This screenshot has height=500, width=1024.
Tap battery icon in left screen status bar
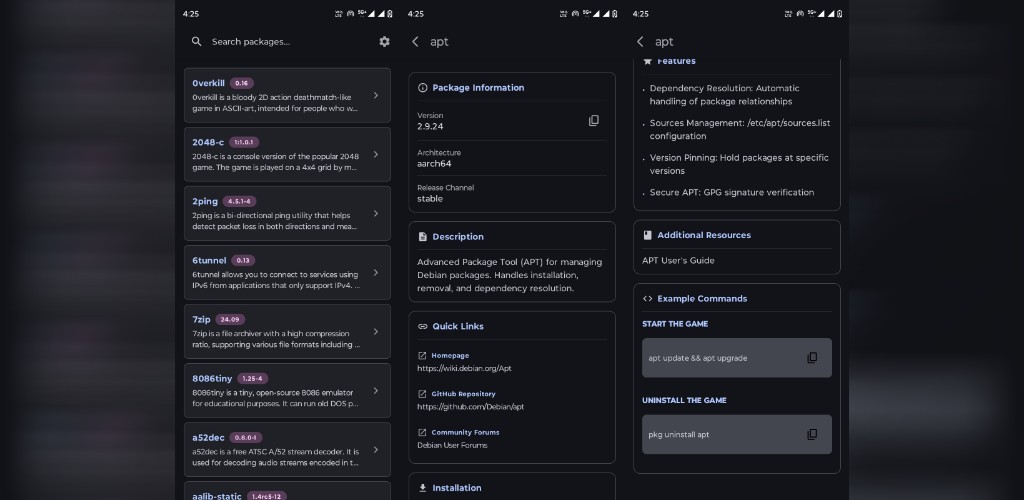[390, 14]
